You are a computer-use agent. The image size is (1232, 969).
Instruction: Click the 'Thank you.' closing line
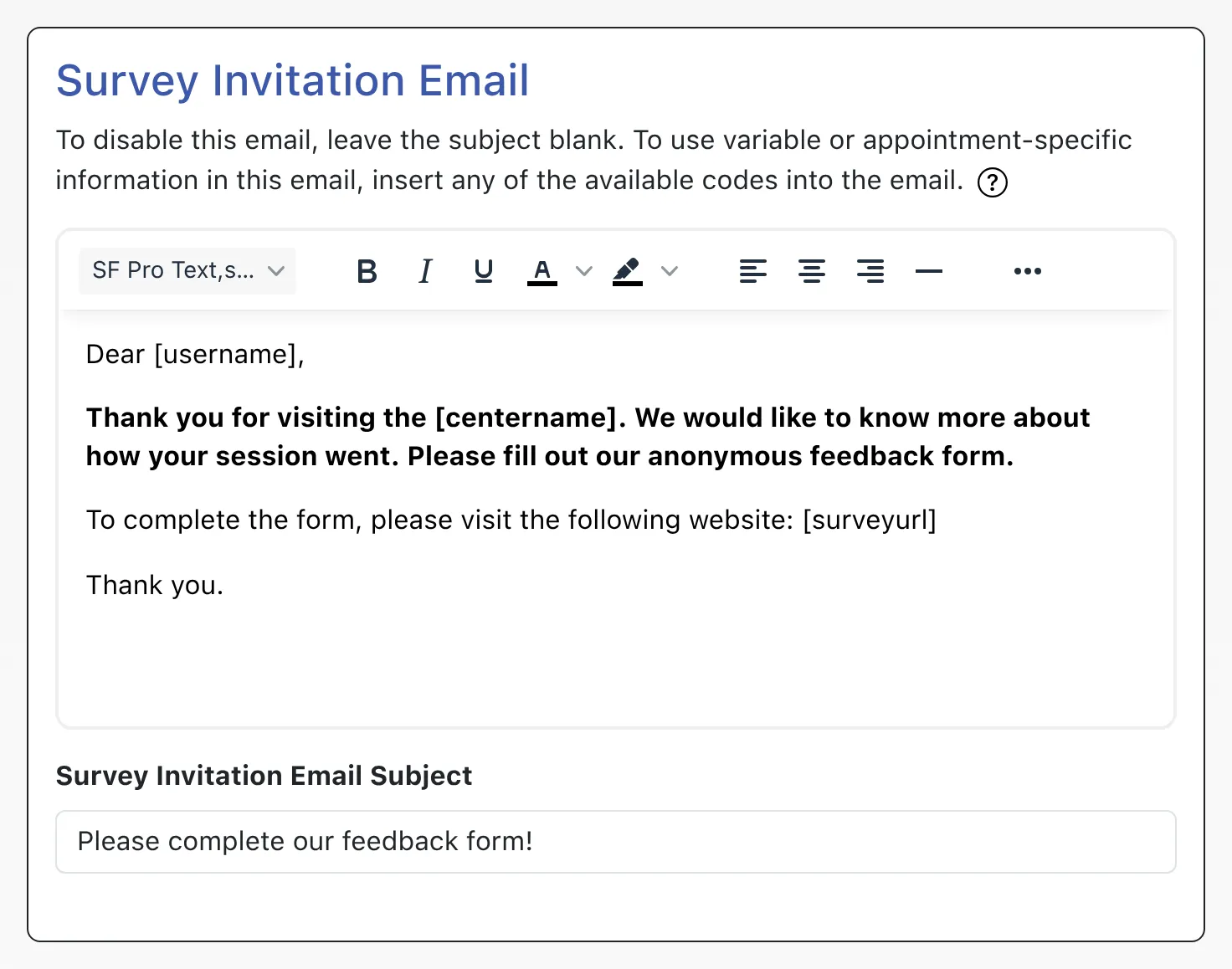pos(155,585)
